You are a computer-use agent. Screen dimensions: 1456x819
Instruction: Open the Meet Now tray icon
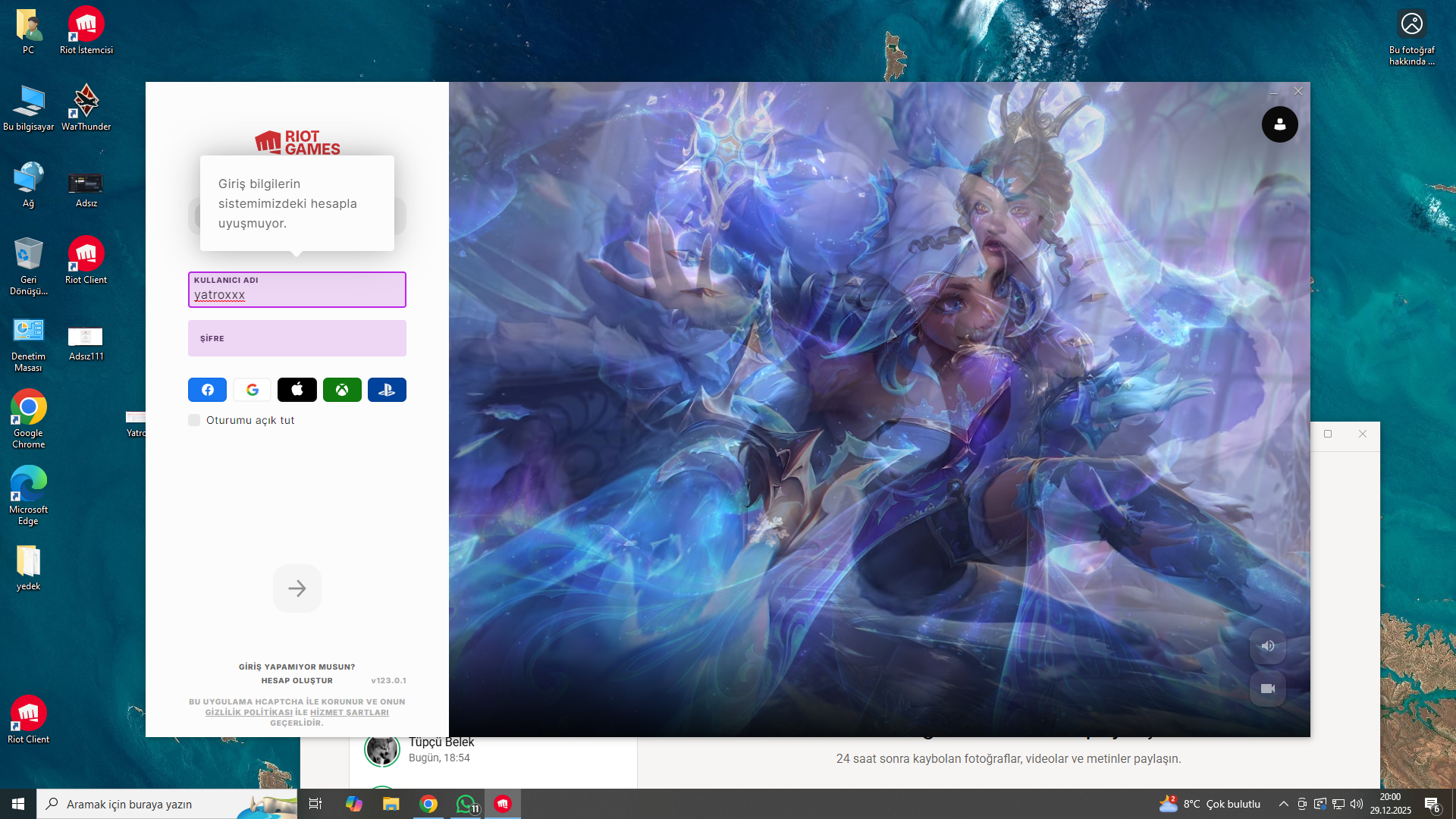(1302, 804)
